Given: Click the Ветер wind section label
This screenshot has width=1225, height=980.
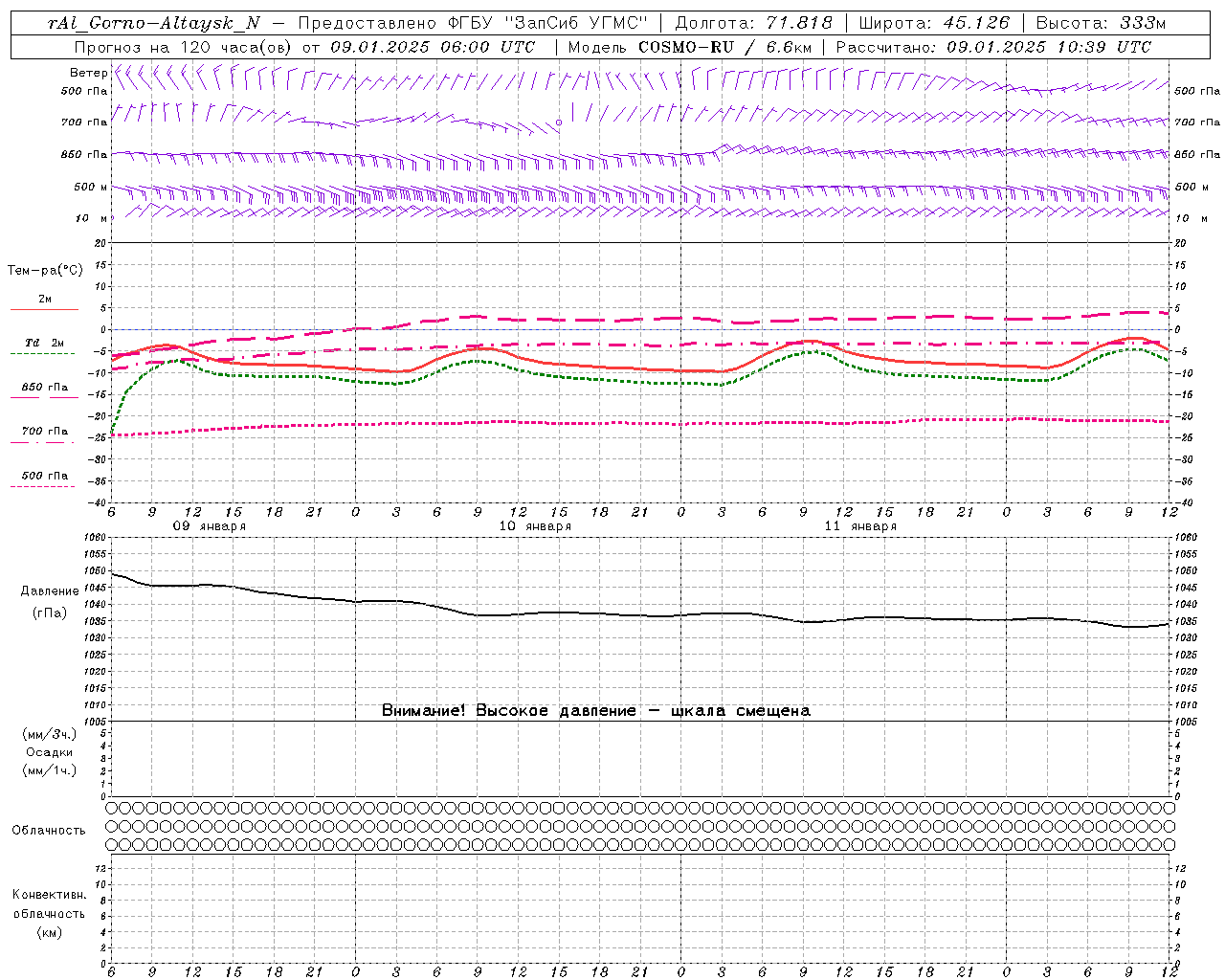Looking at the screenshot, I should [x=88, y=73].
